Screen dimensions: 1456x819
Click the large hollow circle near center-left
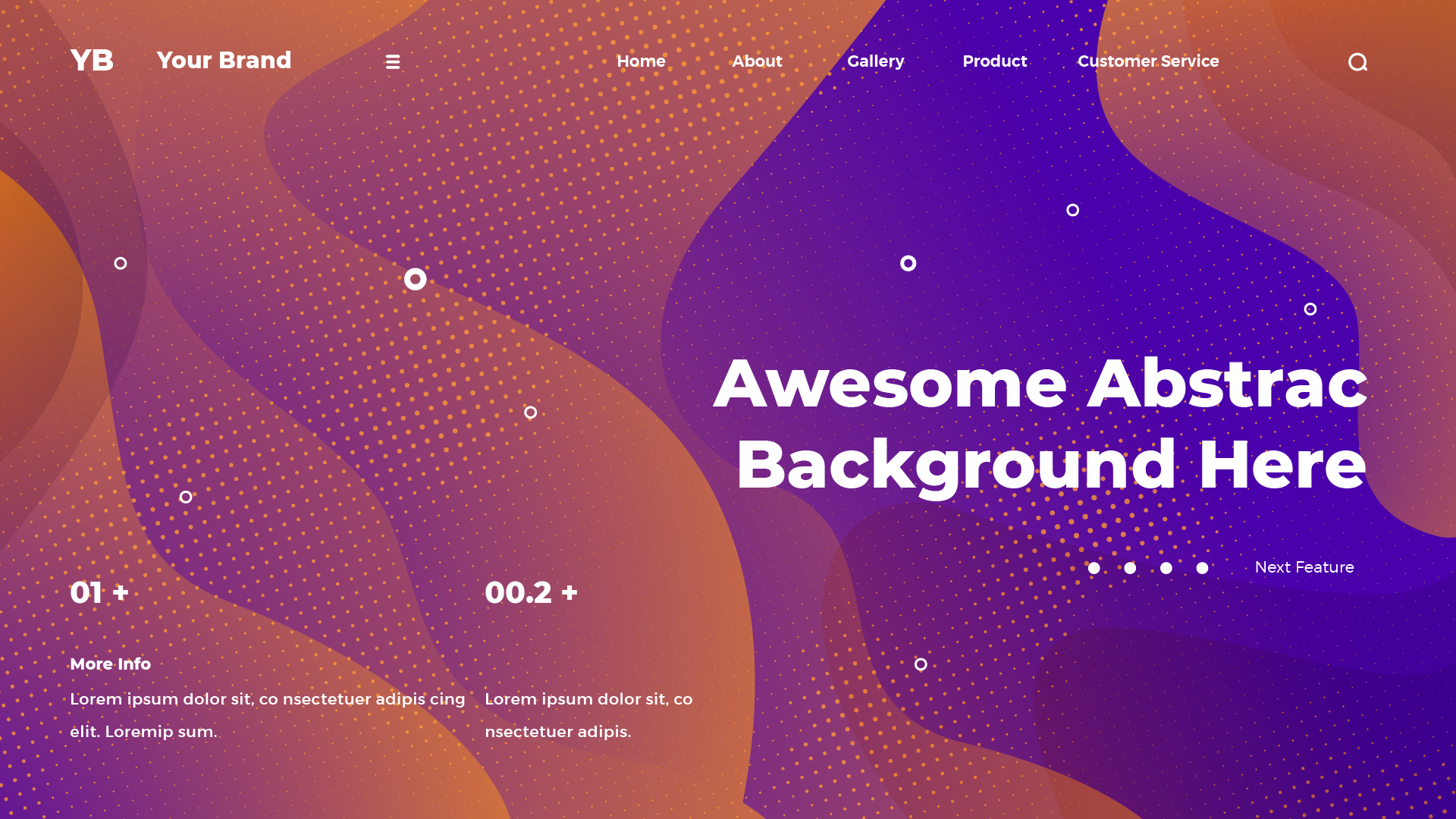click(x=414, y=278)
